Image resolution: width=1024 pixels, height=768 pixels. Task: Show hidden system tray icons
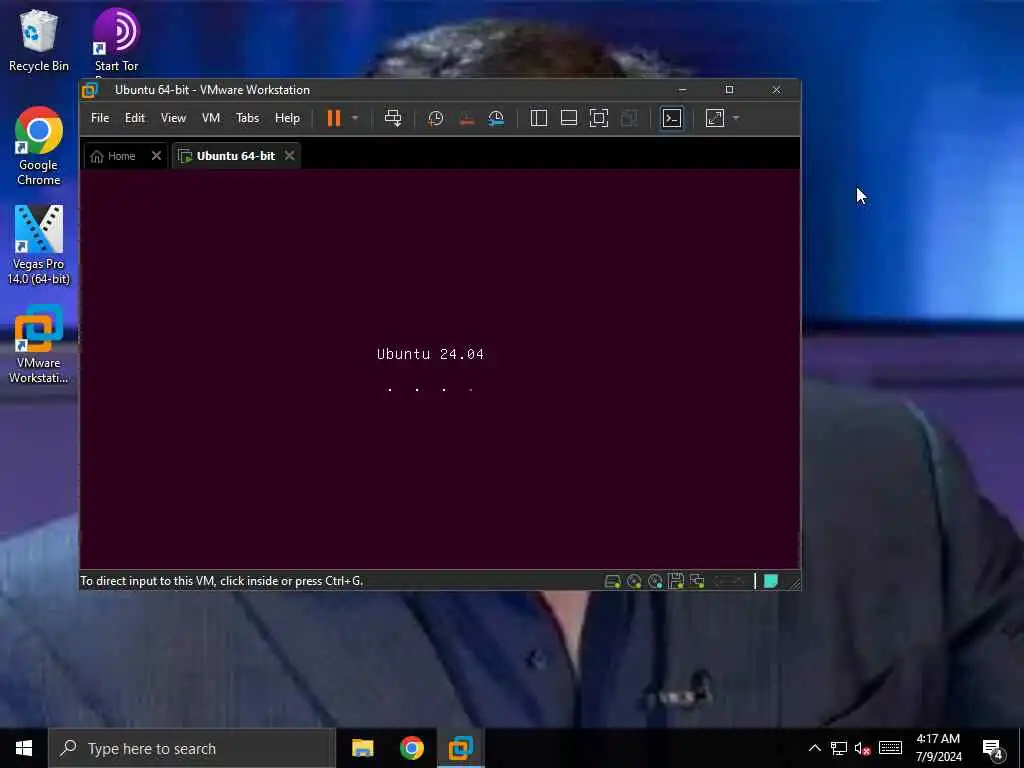pyautogui.click(x=814, y=748)
